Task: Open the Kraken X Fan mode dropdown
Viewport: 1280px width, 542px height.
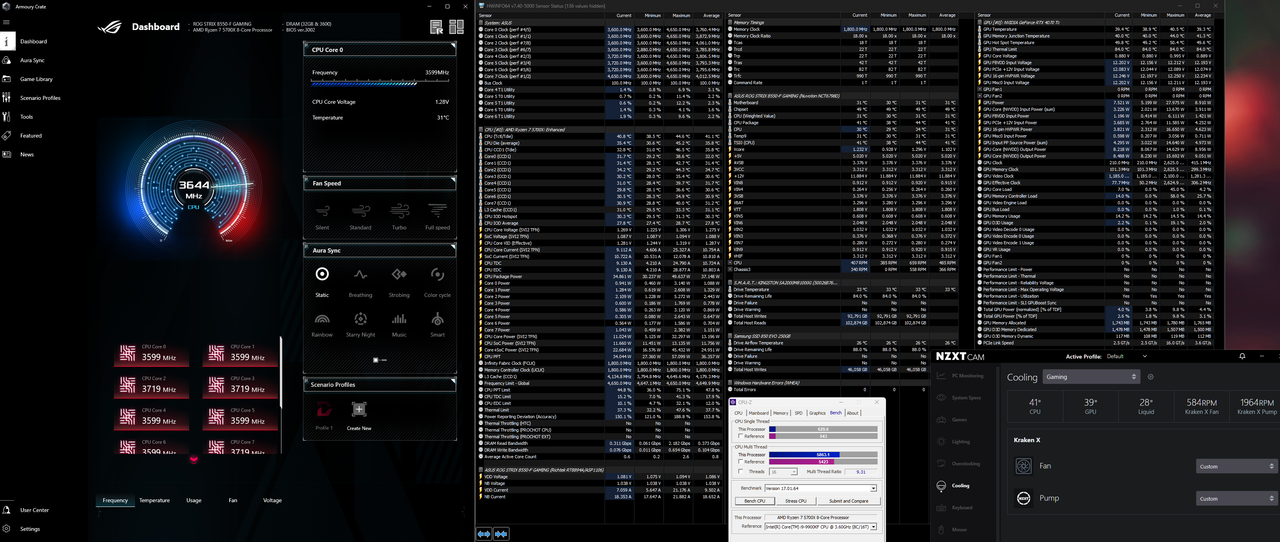Action: pos(1235,466)
